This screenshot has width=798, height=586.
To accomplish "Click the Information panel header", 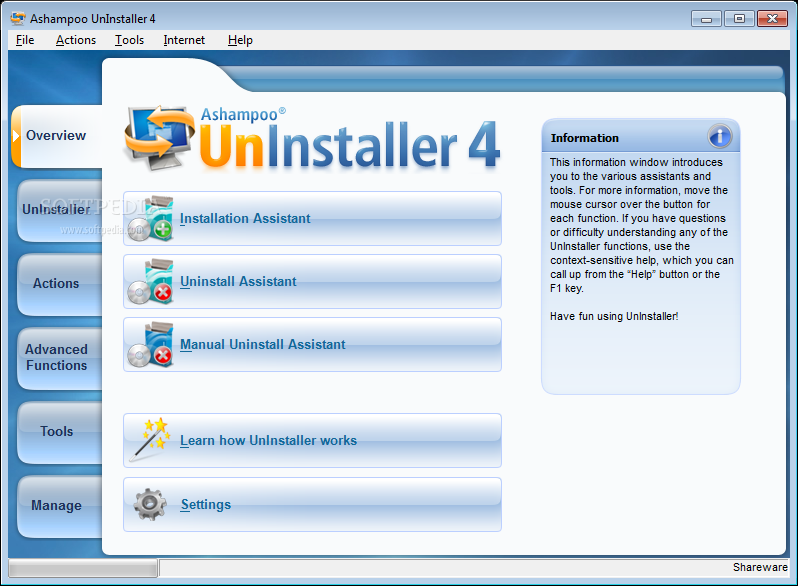I will click(641, 136).
